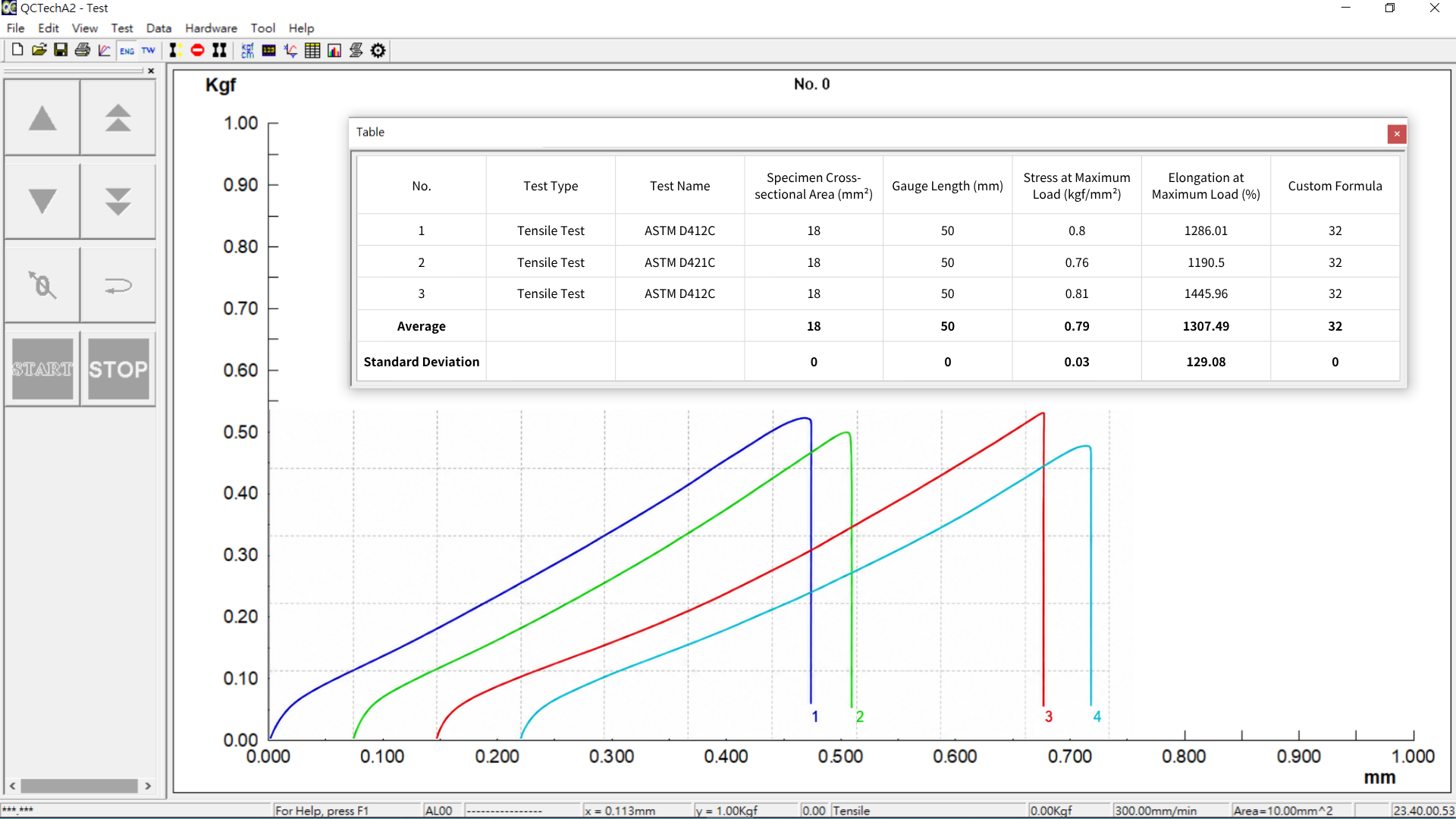Viewport: 1456px width, 819px height.
Task: Move crosshead down slowly
Action: (42, 202)
